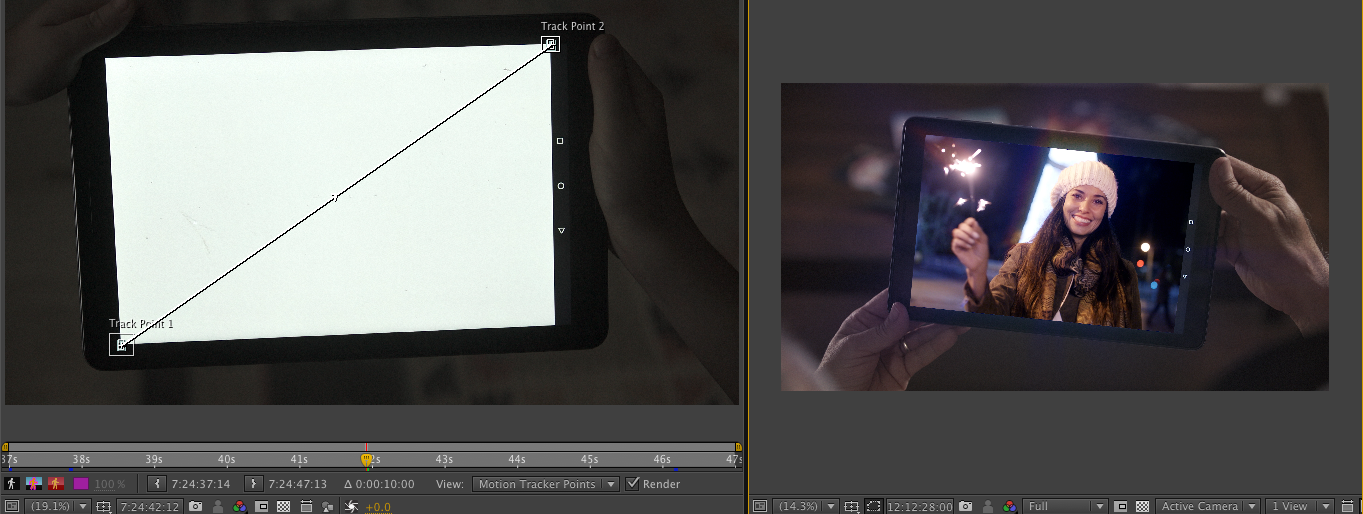1363x514 pixels.
Task: Click the duration value 0:00:10:00
Action: (x=385, y=485)
